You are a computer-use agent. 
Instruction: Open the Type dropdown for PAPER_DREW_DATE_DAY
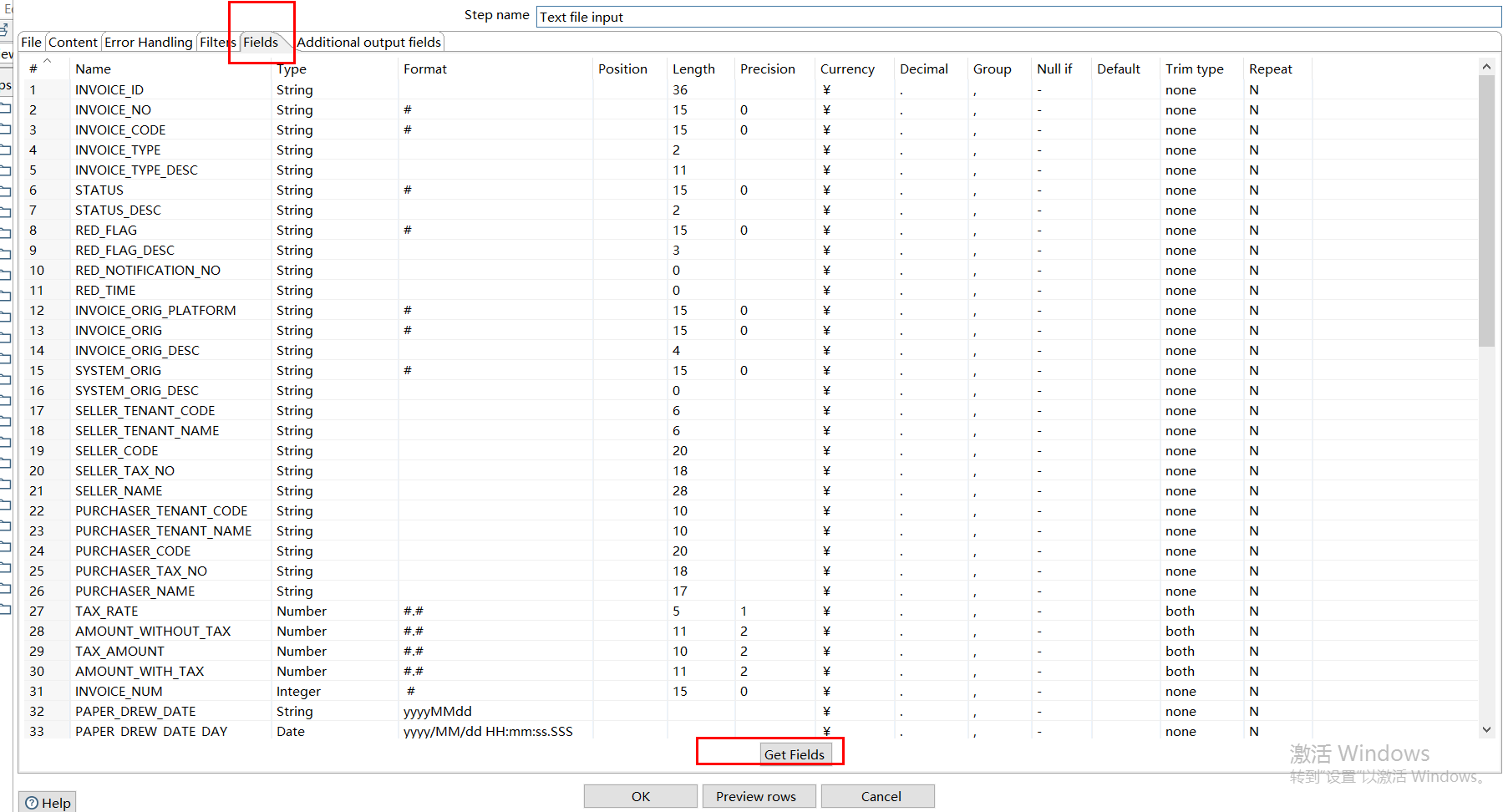334,731
